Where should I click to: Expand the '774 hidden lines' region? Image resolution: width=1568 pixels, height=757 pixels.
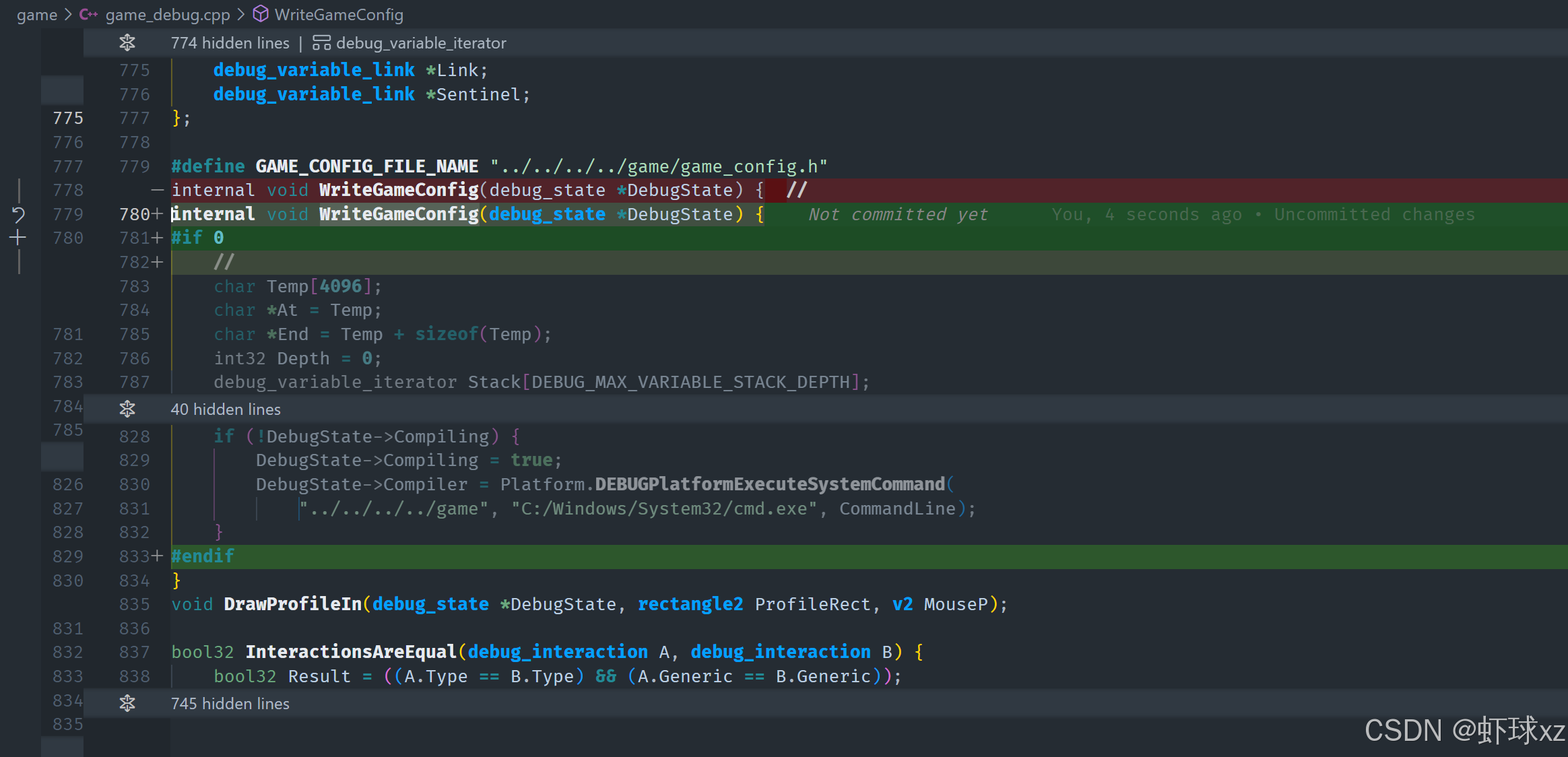230,43
